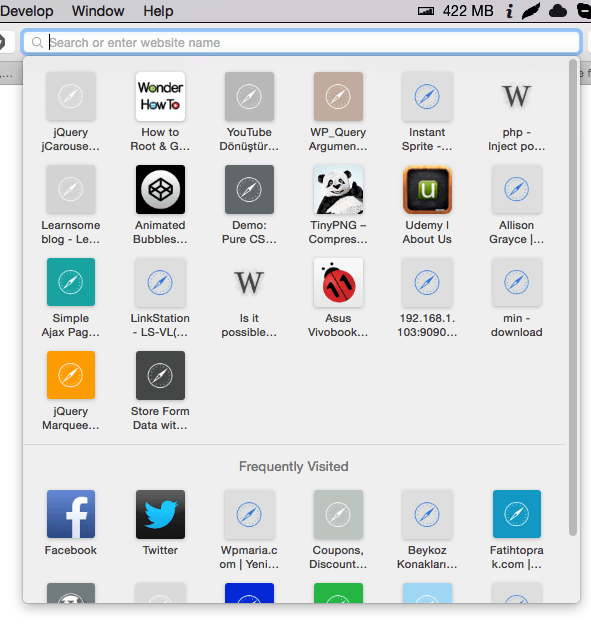Open the Develop menu
591x638 pixels.
tap(26, 11)
